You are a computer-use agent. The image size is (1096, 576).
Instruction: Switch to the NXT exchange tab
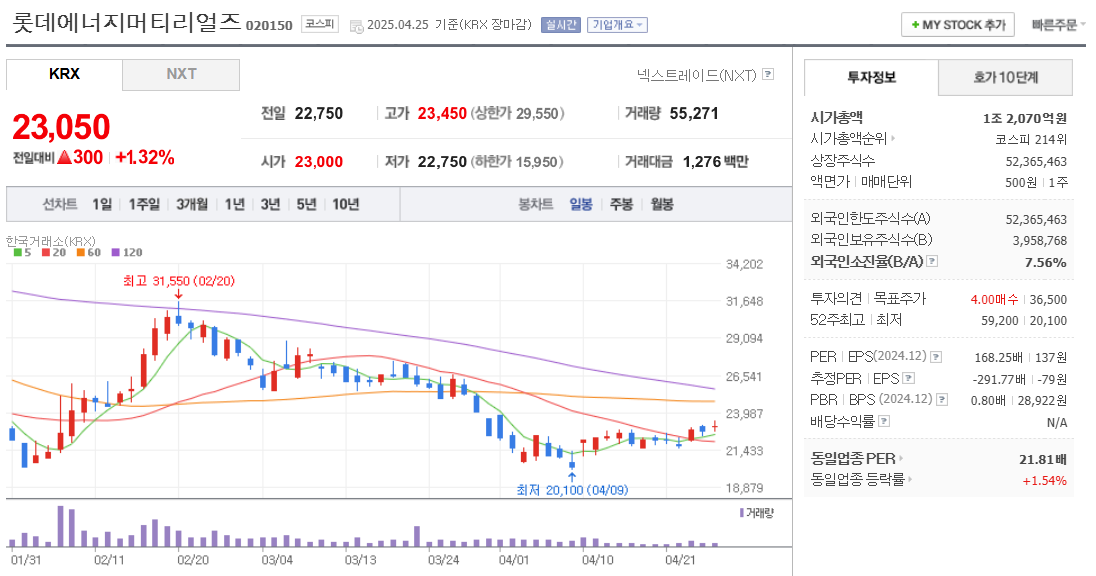pyautogui.click(x=181, y=74)
